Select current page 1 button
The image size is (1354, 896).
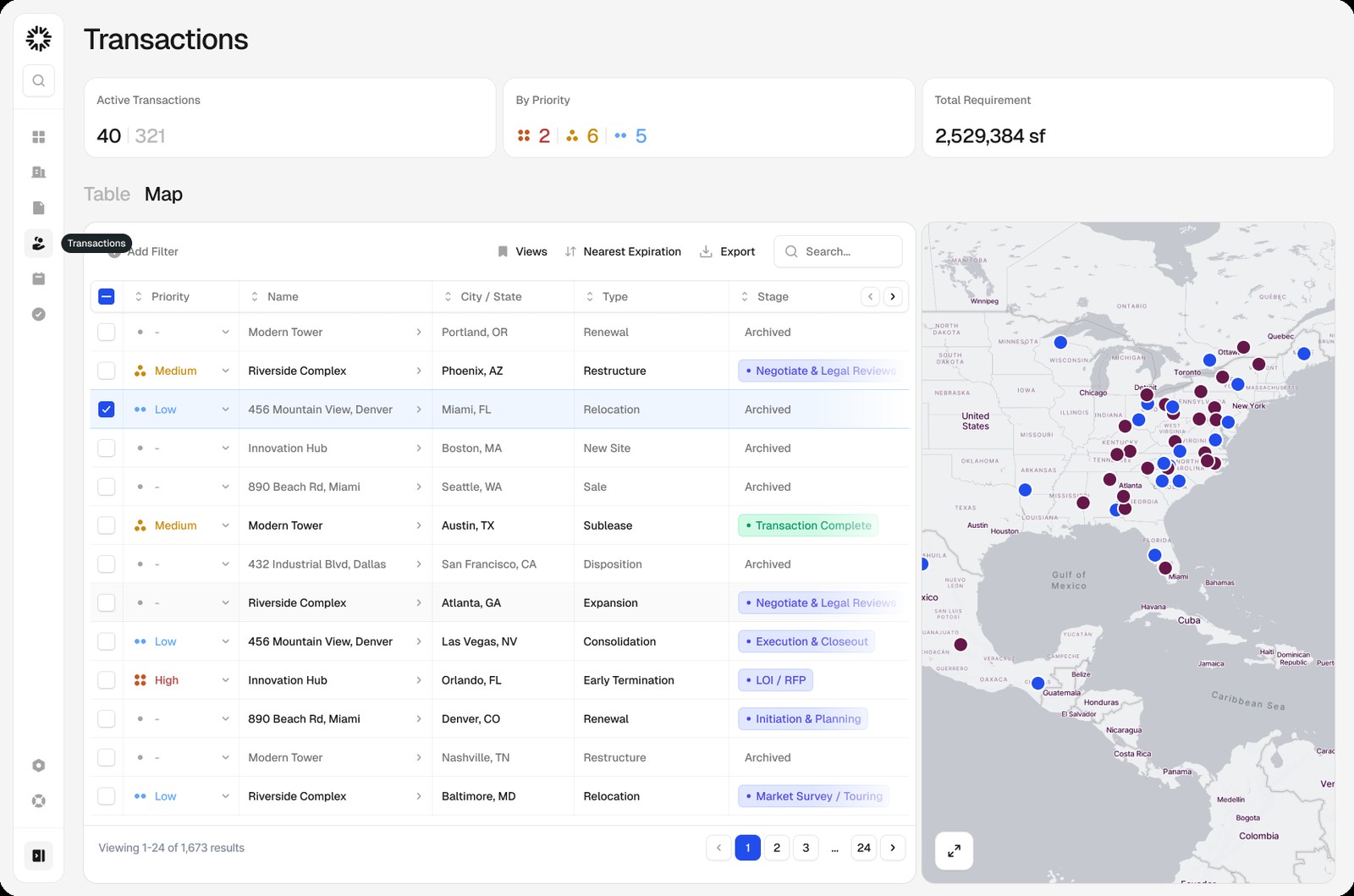pos(748,848)
